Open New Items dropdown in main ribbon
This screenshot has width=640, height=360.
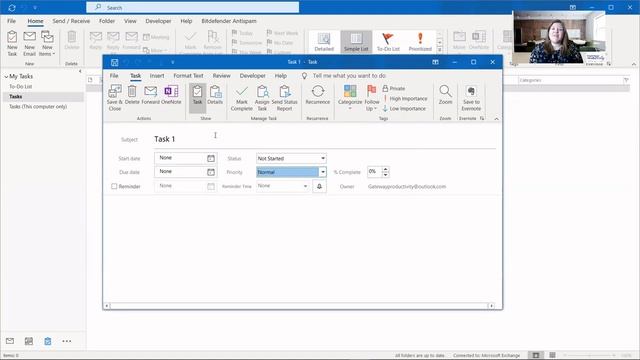pyautogui.click(x=47, y=43)
